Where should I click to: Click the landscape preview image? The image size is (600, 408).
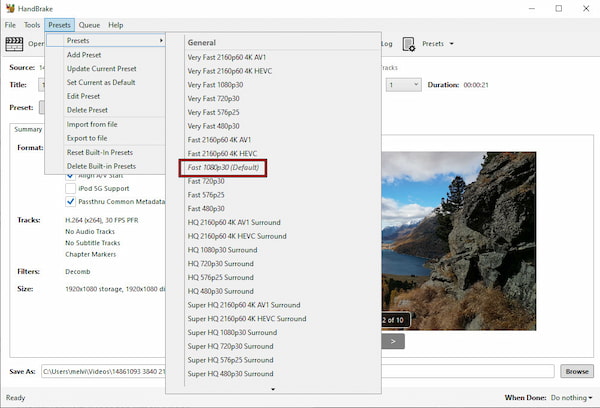pyautogui.click(x=459, y=241)
